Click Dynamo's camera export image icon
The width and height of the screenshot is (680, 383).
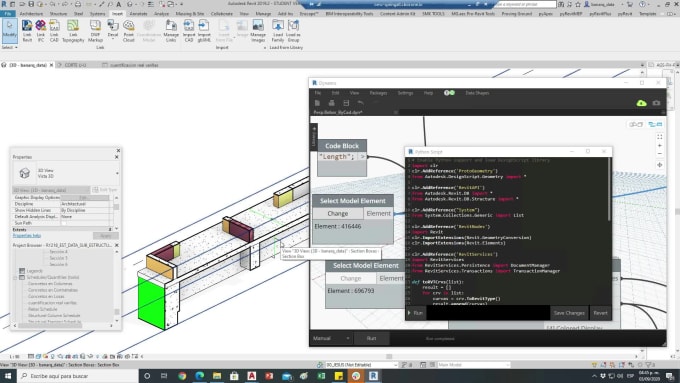656,103
